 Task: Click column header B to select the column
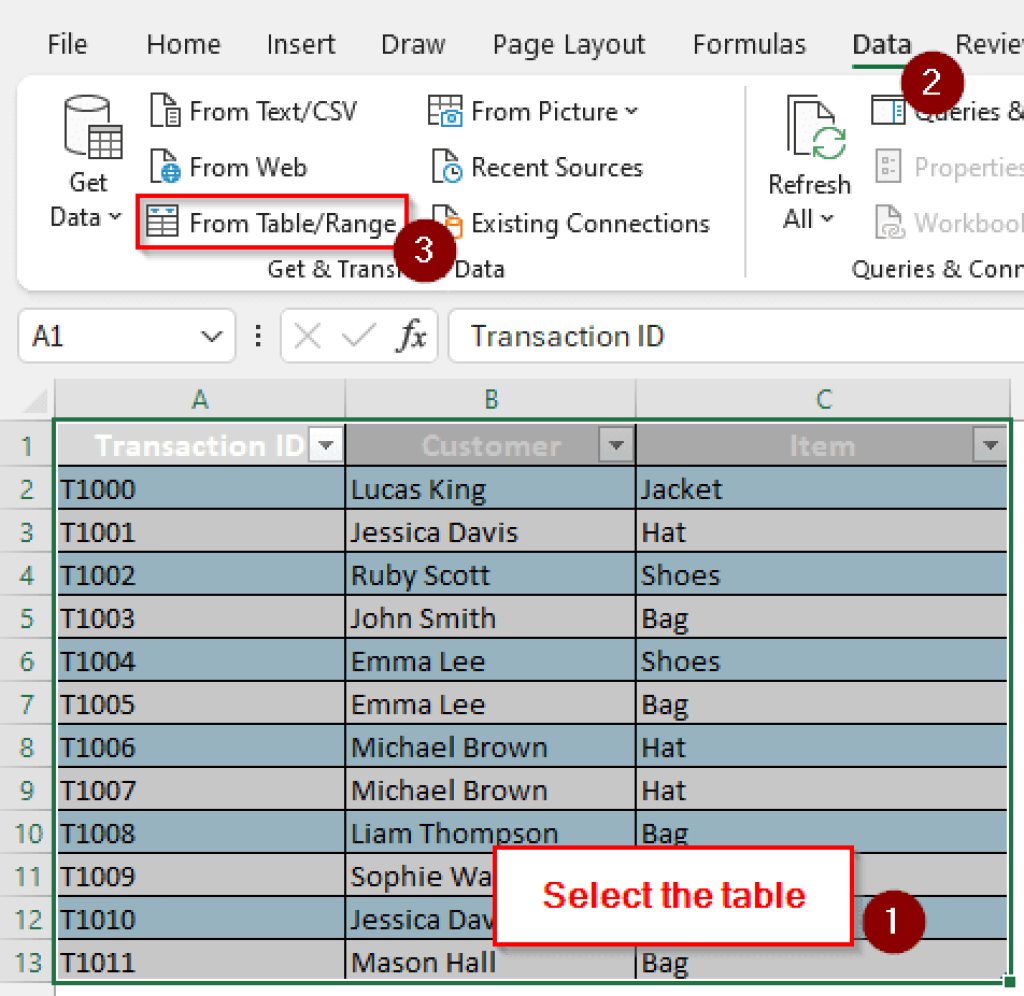490,398
